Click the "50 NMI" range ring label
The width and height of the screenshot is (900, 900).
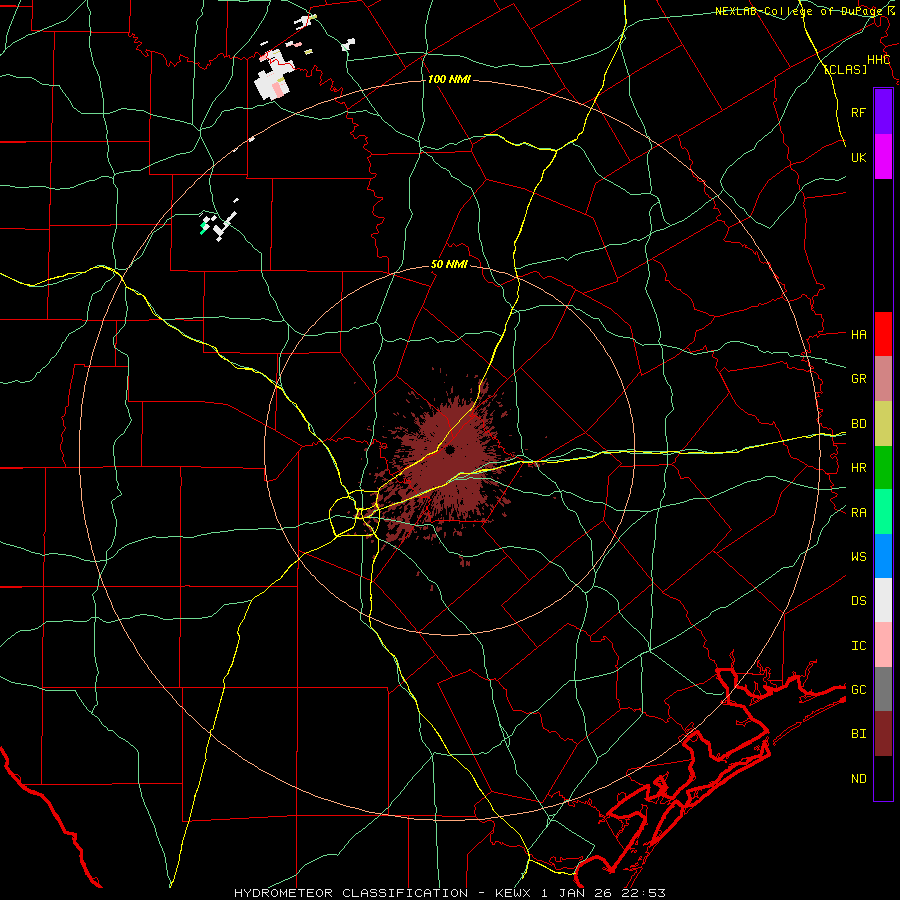pyautogui.click(x=449, y=264)
